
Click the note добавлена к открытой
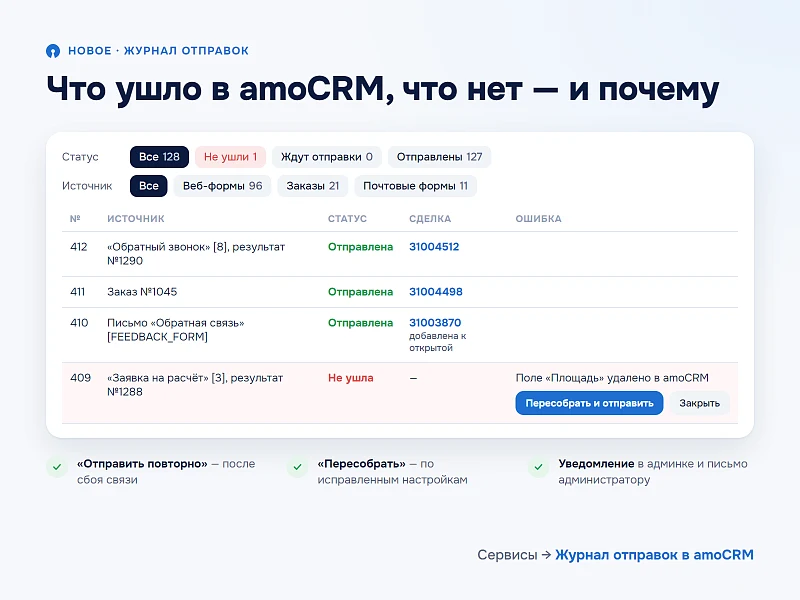438,342
